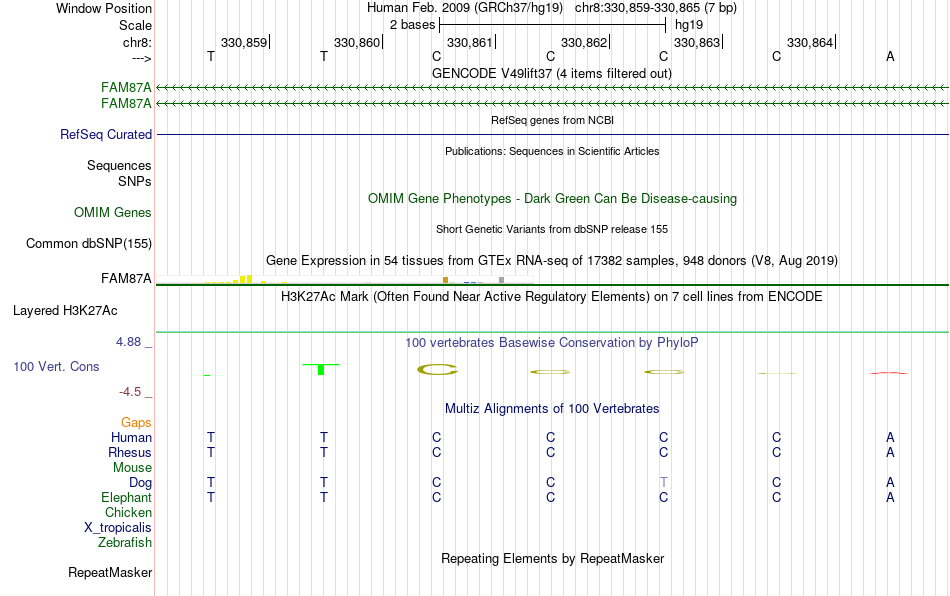Click the hg19 assembly label by scale
Screen dimensions: 950x596
tap(689, 25)
